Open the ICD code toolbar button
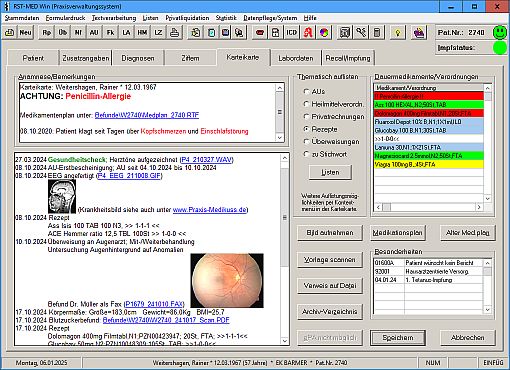Image resolution: width=510 pixels, height=370 pixels. coord(292,33)
